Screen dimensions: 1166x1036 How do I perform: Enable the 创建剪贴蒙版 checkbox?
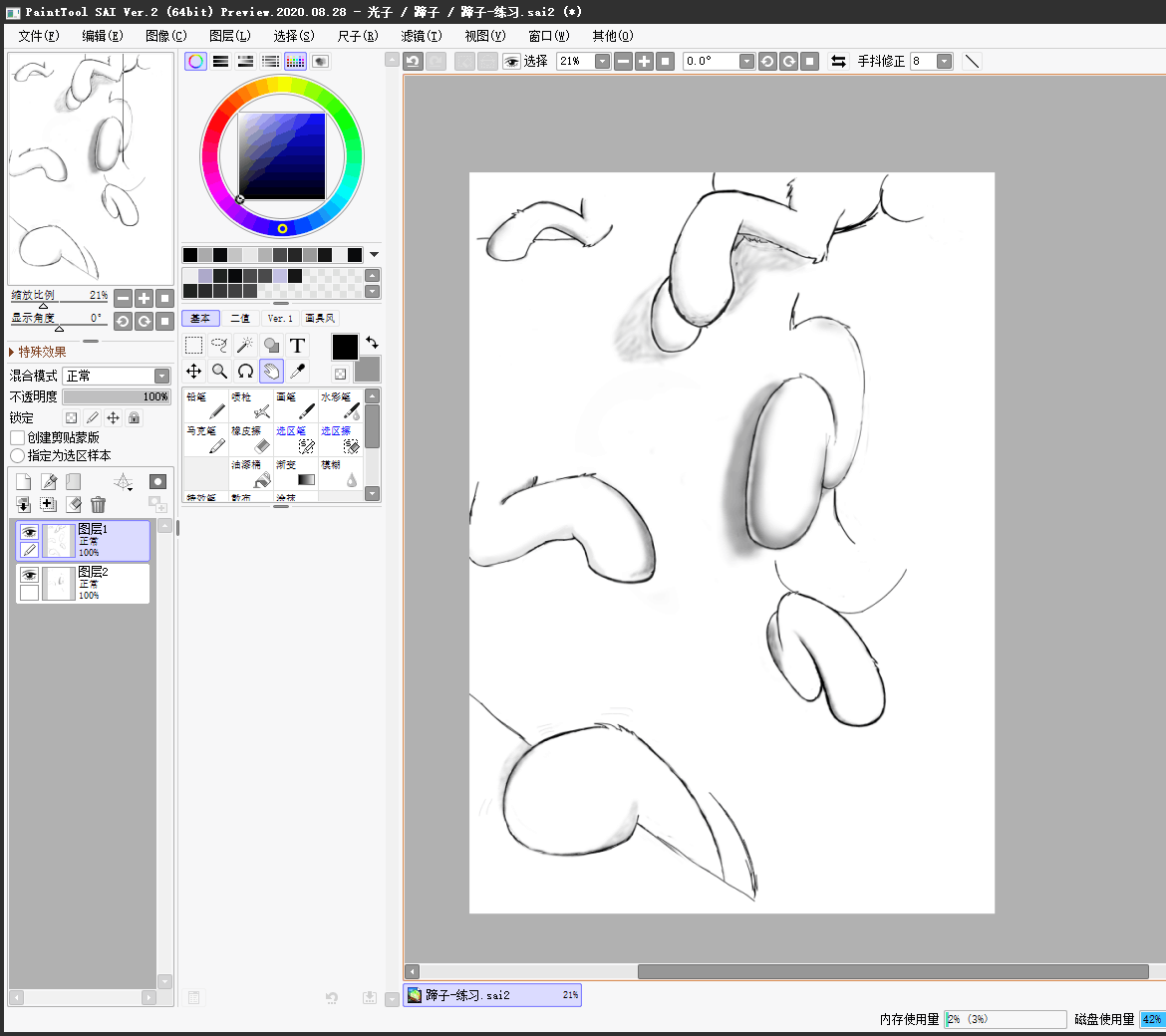point(17,437)
